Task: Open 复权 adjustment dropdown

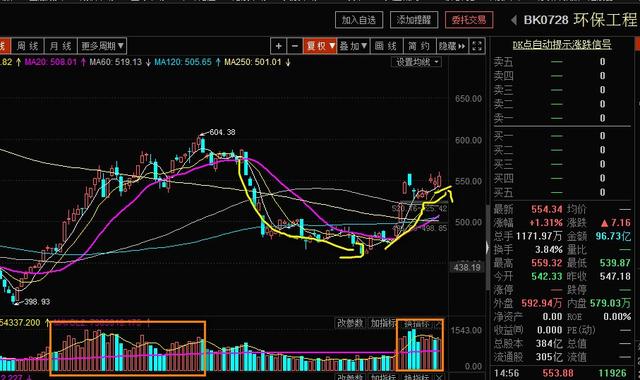Action: (320, 46)
